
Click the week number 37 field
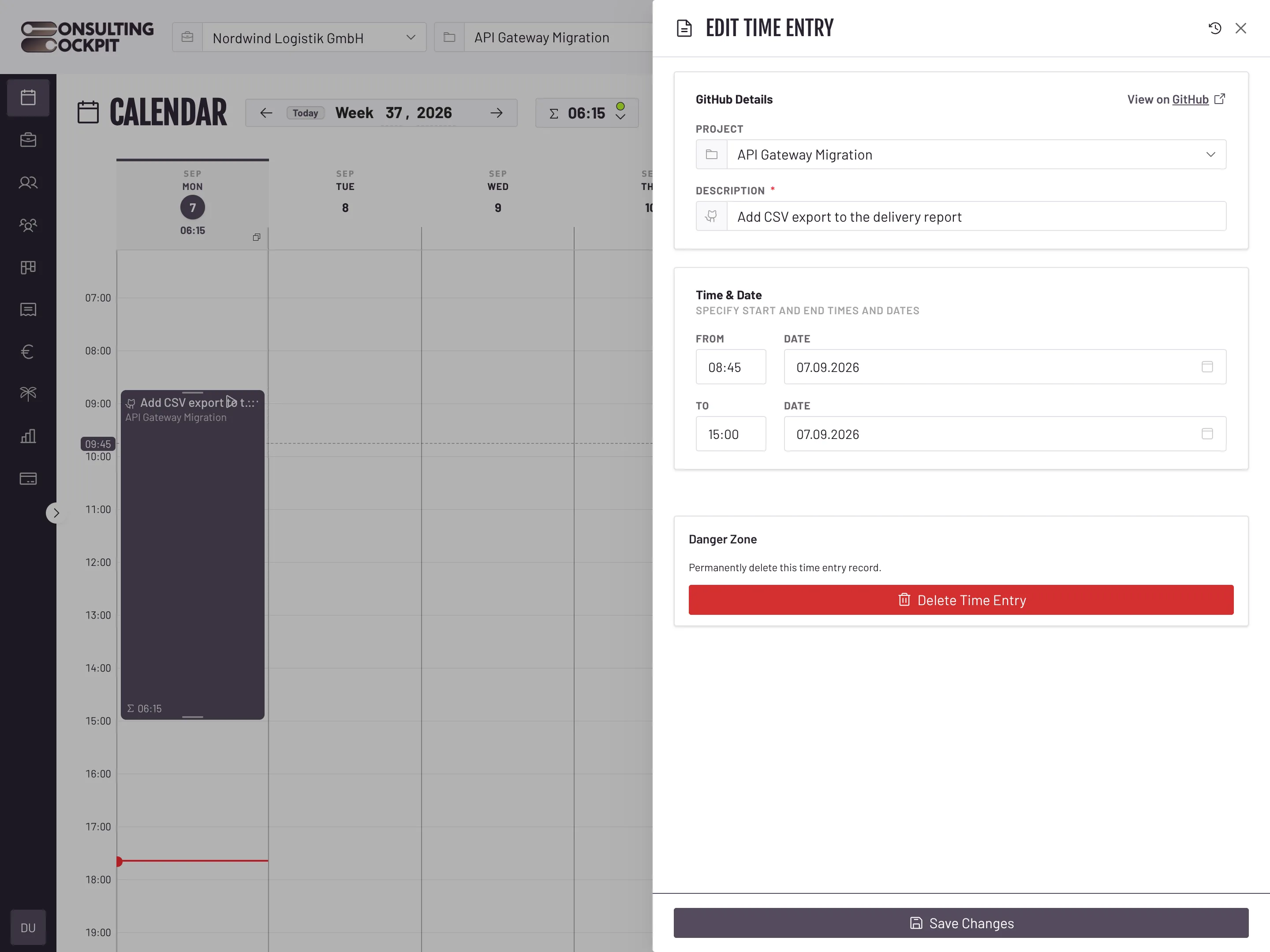[393, 113]
